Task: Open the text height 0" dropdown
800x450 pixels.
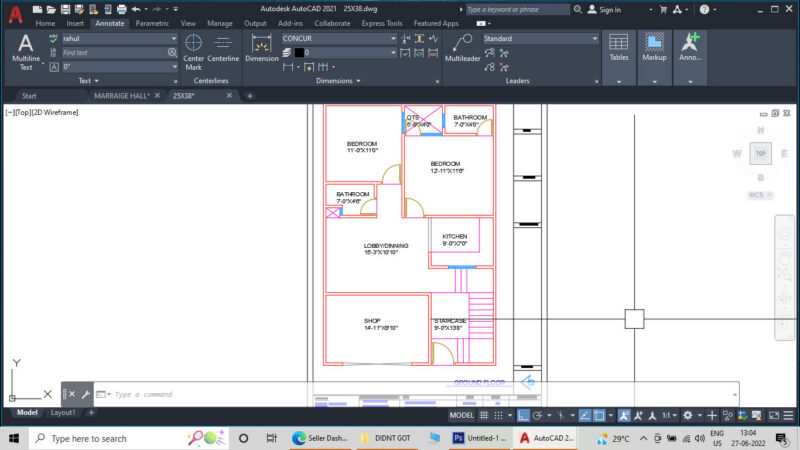Action: point(119,67)
